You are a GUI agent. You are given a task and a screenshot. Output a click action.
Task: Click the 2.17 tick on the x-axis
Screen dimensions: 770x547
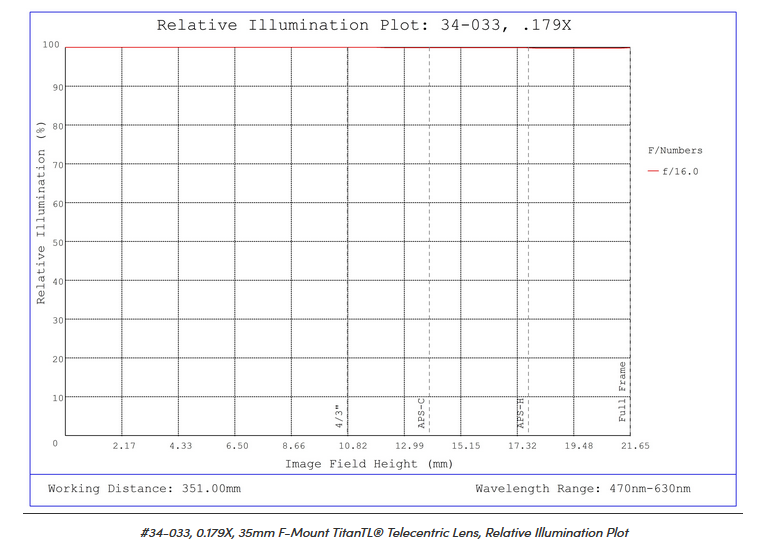125,446
